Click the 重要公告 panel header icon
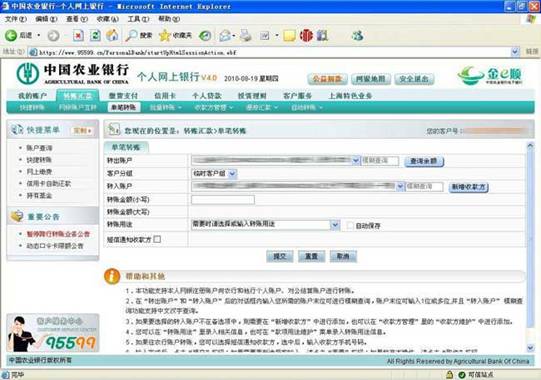 17,216
